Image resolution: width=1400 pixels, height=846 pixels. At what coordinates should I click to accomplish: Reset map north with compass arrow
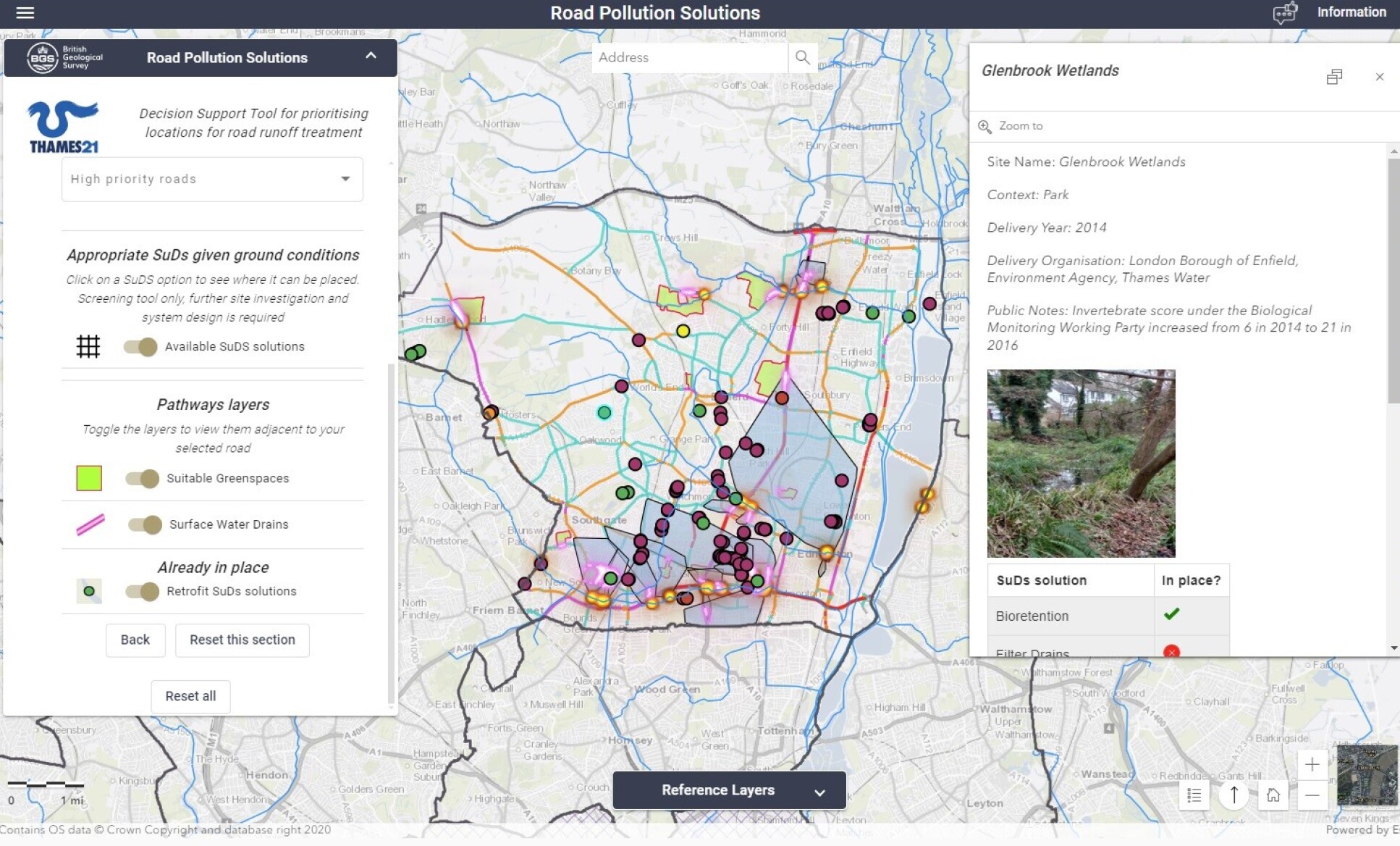tap(1234, 795)
